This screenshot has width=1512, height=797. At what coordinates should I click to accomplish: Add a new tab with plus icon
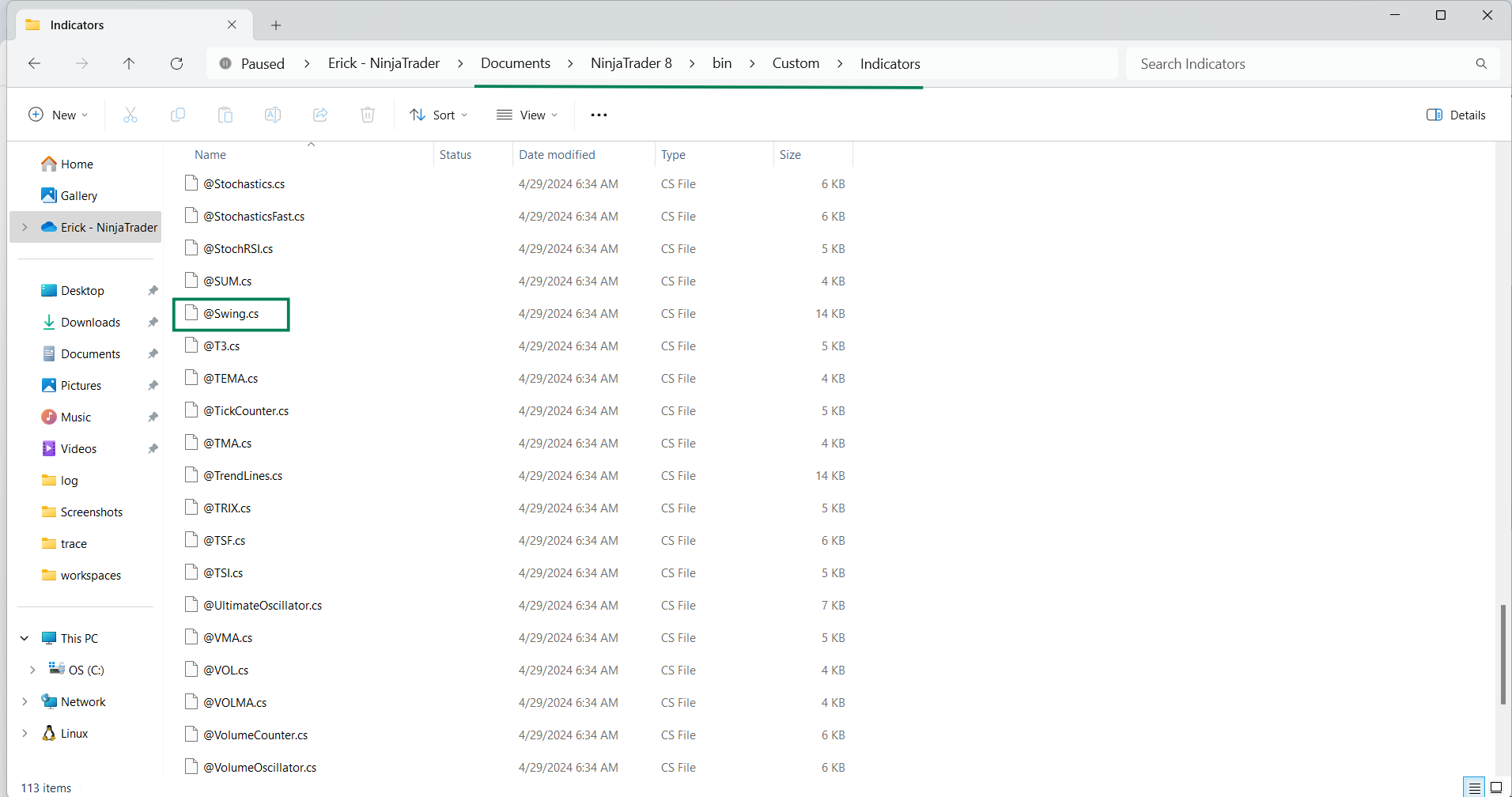click(276, 25)
